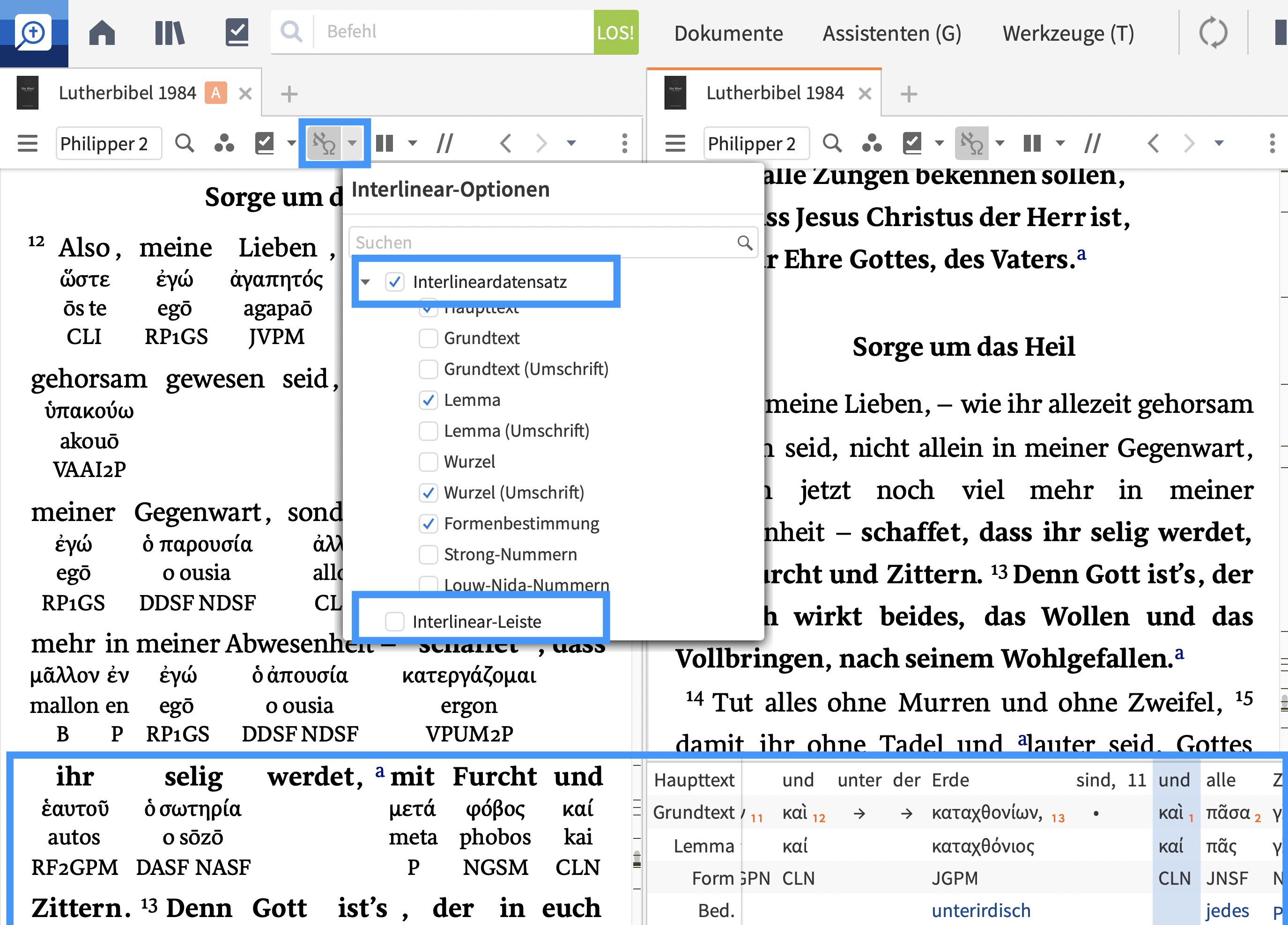
Task: Enable the Wurzel checkbox
Action: pyautogui.click(x=428, y=462)
